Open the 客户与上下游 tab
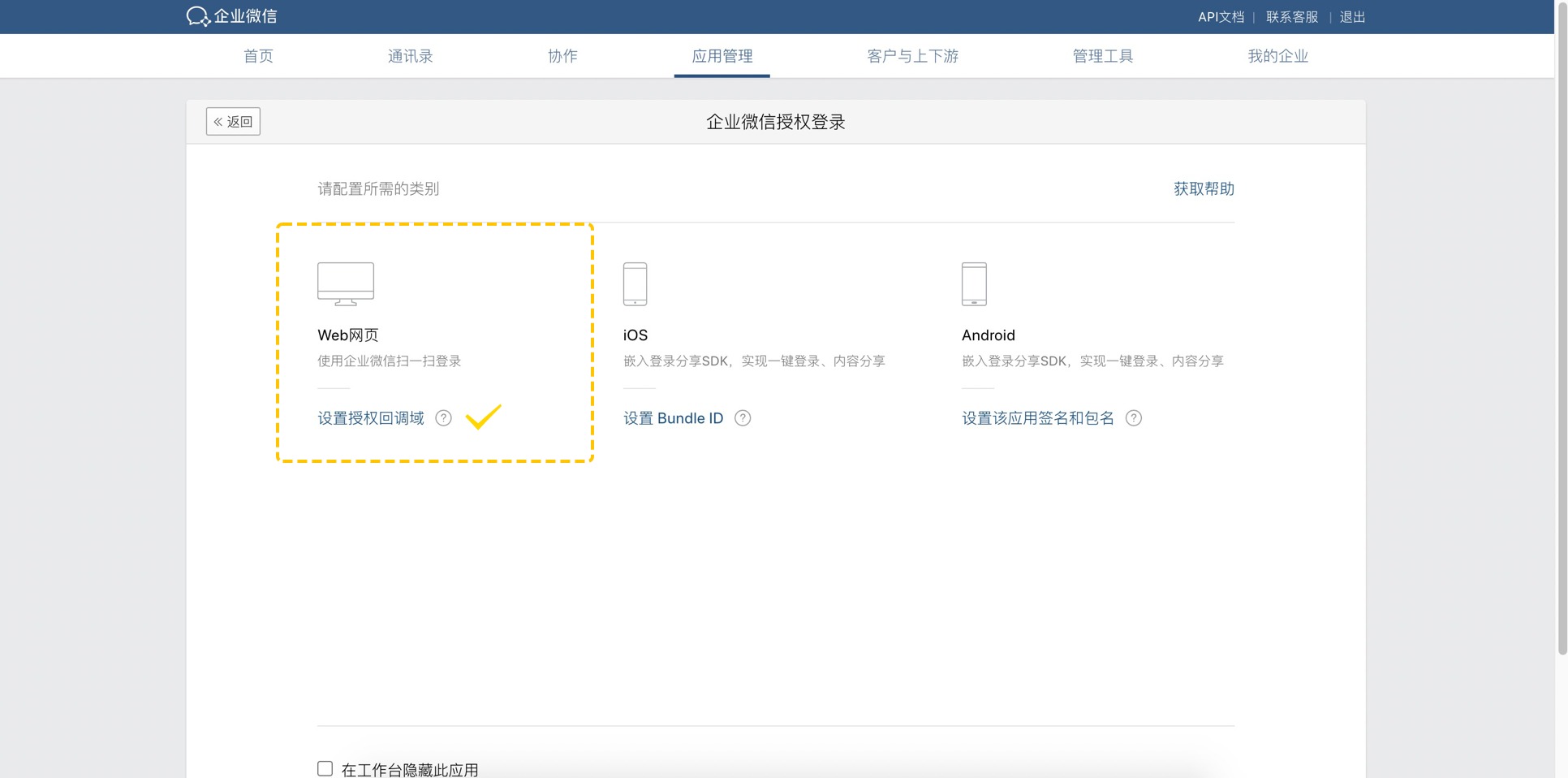 pos(912,56)
